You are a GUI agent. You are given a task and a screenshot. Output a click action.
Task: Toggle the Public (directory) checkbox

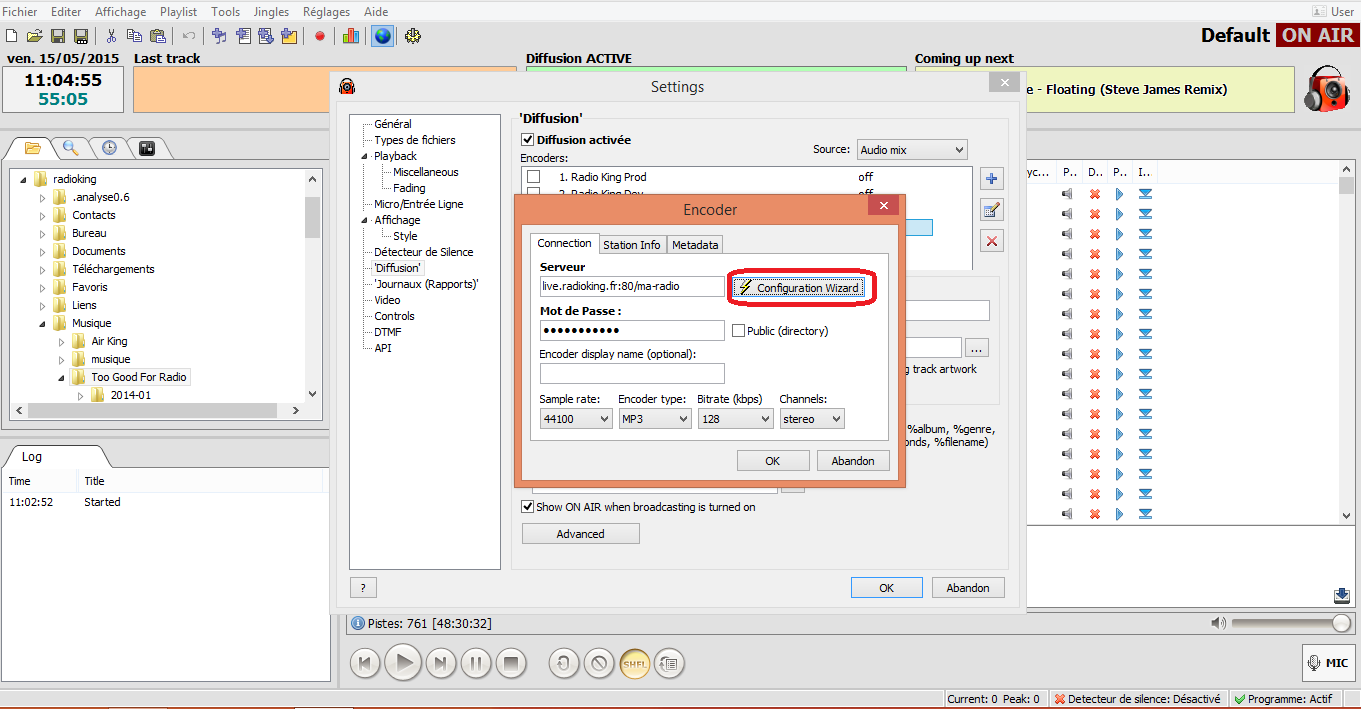click(739, 331)
